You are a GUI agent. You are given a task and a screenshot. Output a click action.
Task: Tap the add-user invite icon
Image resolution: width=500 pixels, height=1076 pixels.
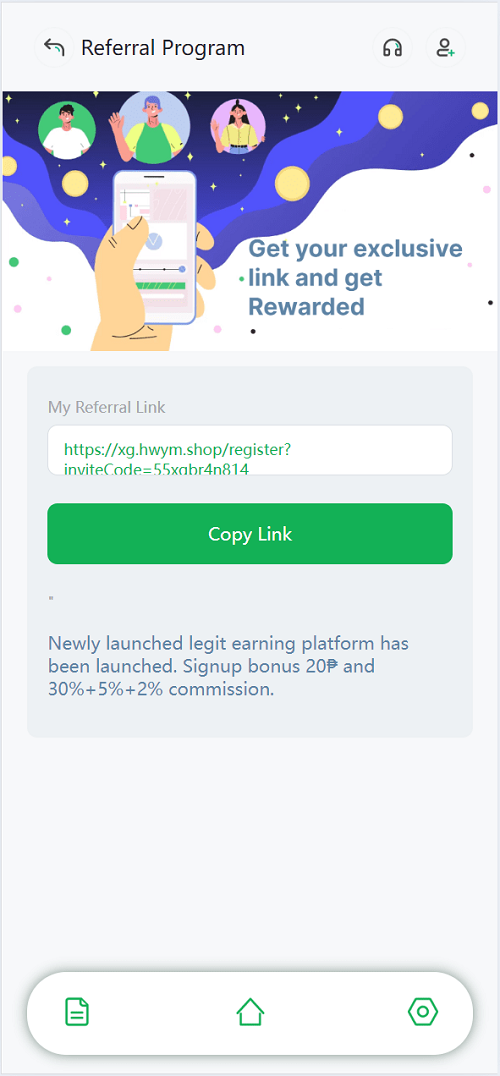[446, 48]
